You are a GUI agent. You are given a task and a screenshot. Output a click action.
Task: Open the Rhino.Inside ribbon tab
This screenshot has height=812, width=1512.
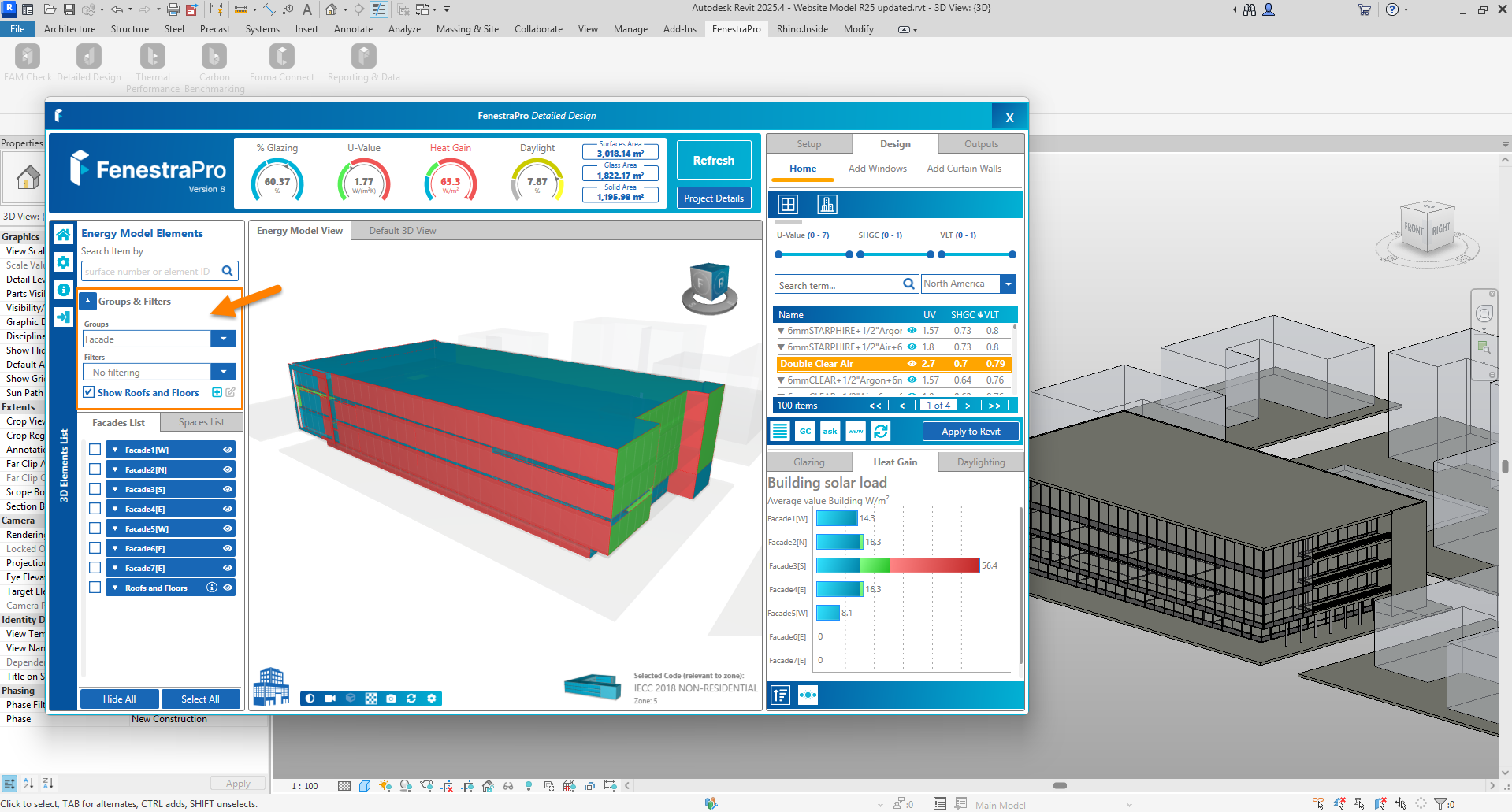pyautogui.click(x=802, y=29)
